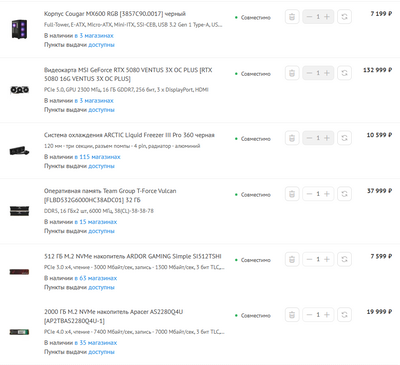Delete the ARDOR GAMING 512 ГБ drive
This screenshot has height=365, width=400.
[x=292, y=259]
